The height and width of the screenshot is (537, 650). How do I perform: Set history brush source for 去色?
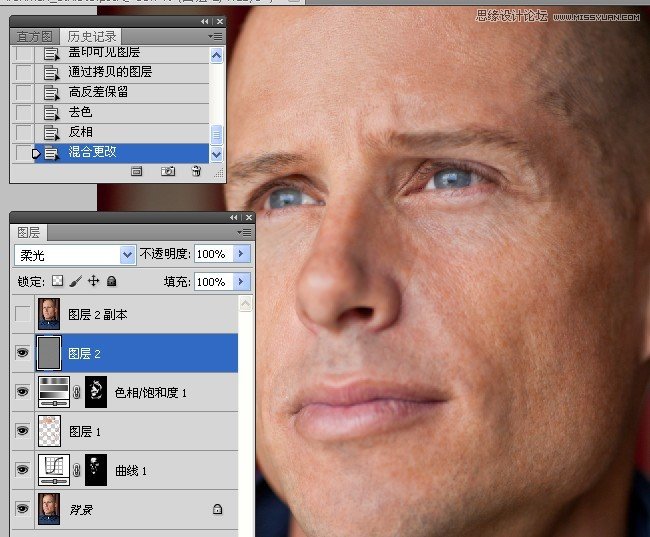click(x=24, y=112)
